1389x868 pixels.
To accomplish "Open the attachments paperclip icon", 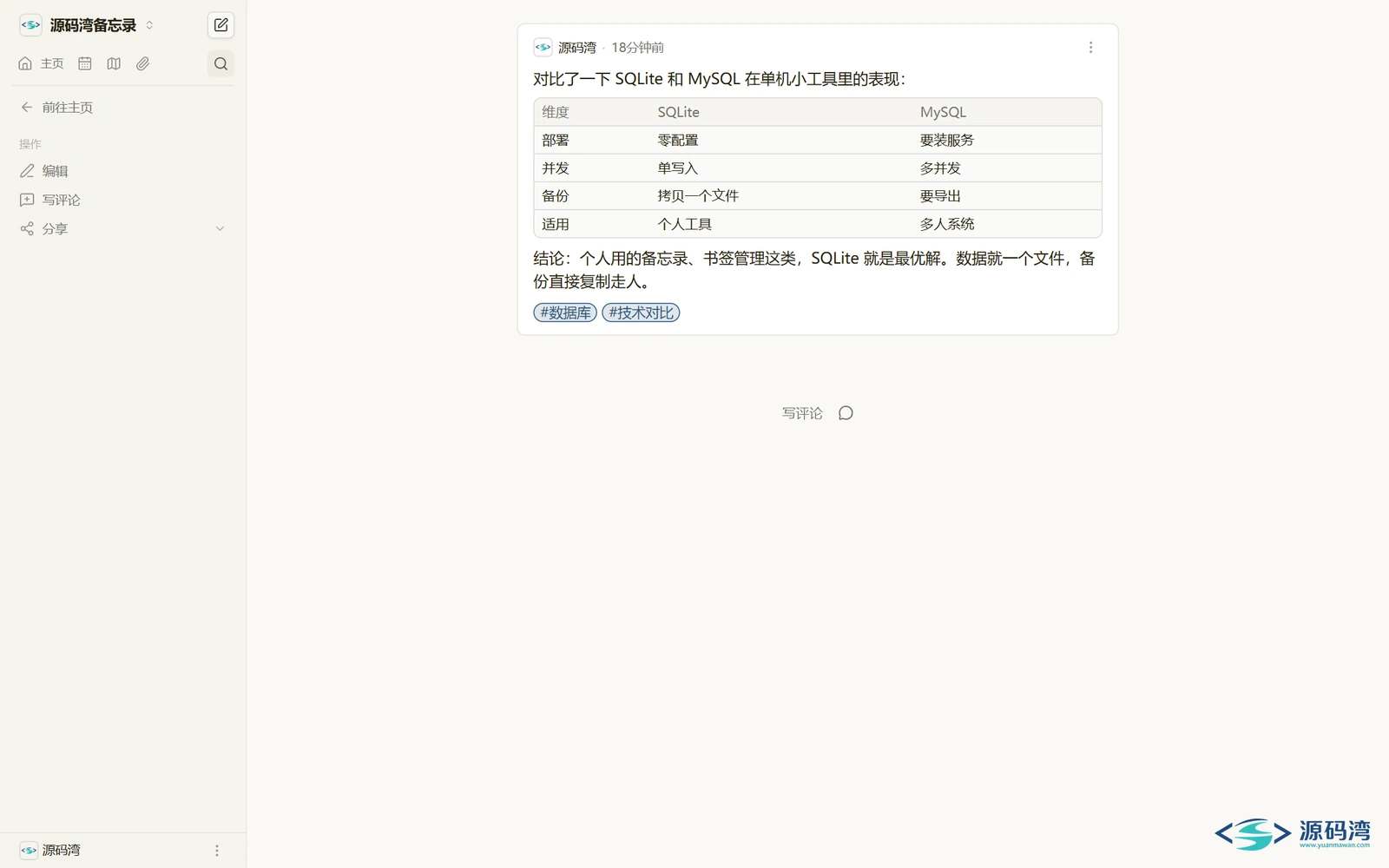I will click(x=143, y=63).
